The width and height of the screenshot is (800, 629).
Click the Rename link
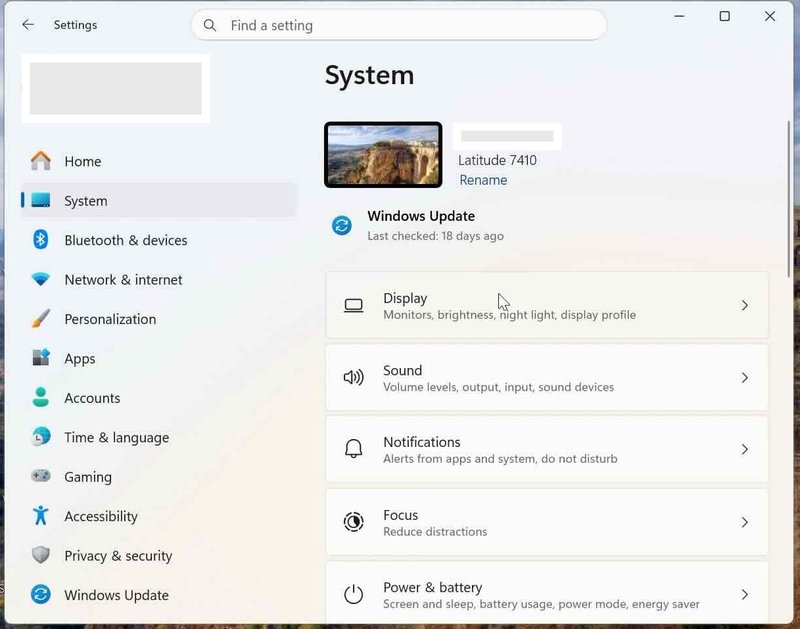click(x=483, y=180)
